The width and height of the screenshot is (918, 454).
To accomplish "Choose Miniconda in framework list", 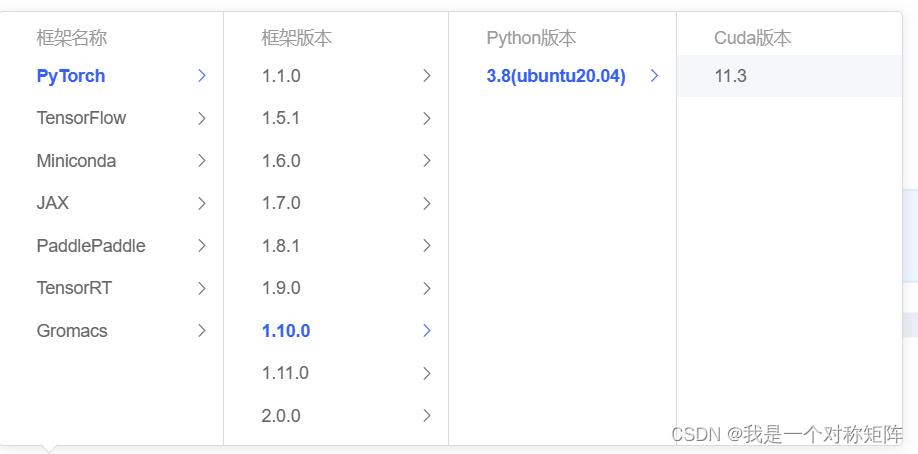I will pyautogui.click(x=76, y=161).
